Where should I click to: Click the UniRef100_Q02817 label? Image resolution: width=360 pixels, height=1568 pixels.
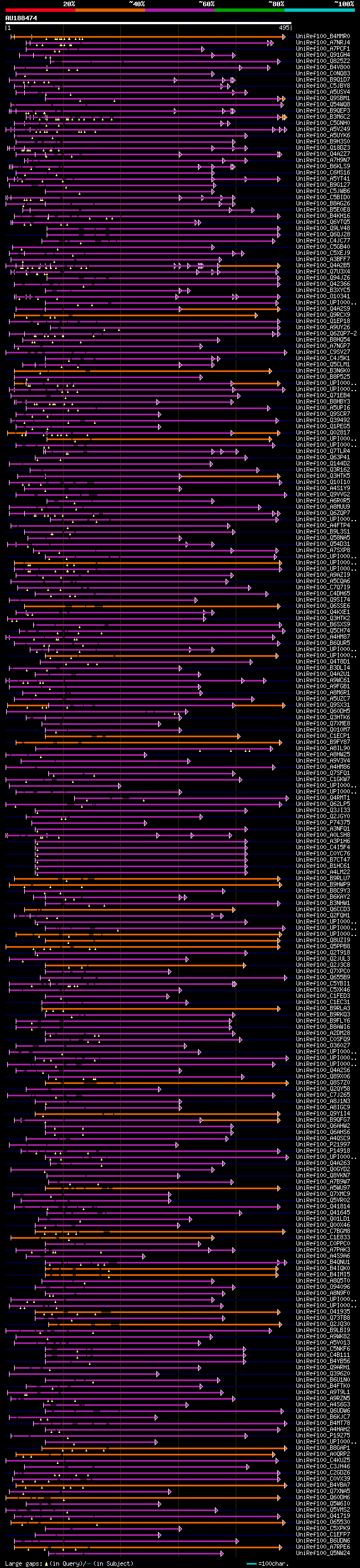point(323,433)
